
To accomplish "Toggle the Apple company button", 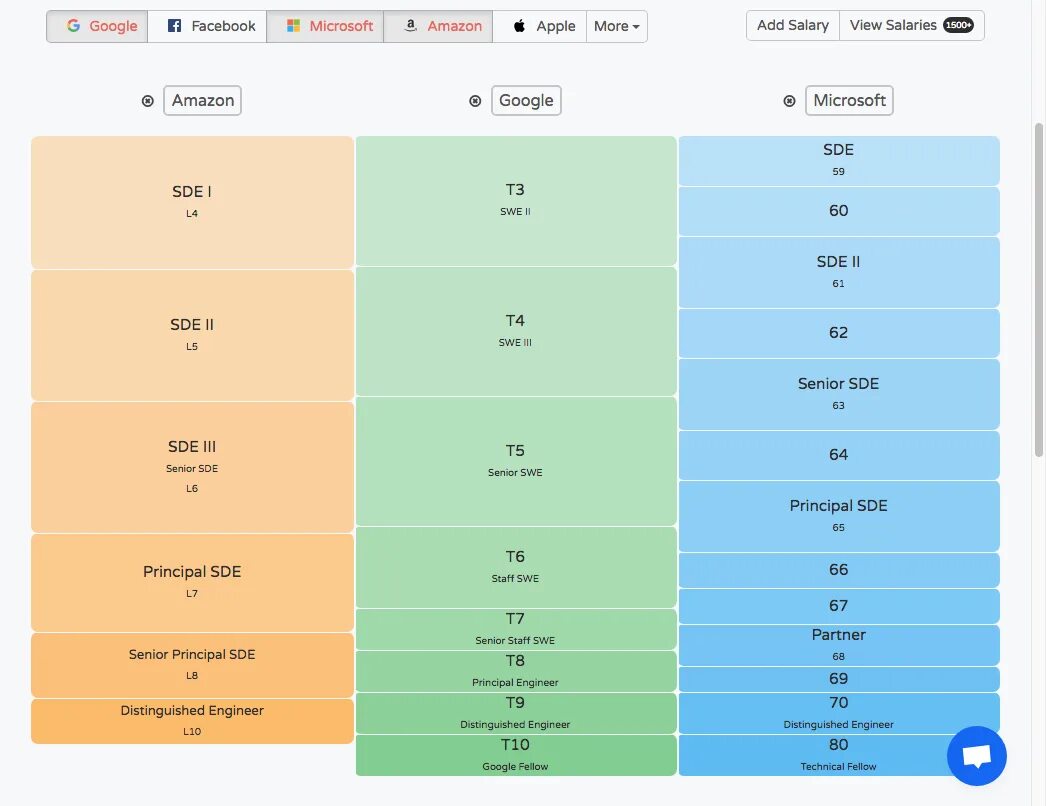I will [540, 26].
